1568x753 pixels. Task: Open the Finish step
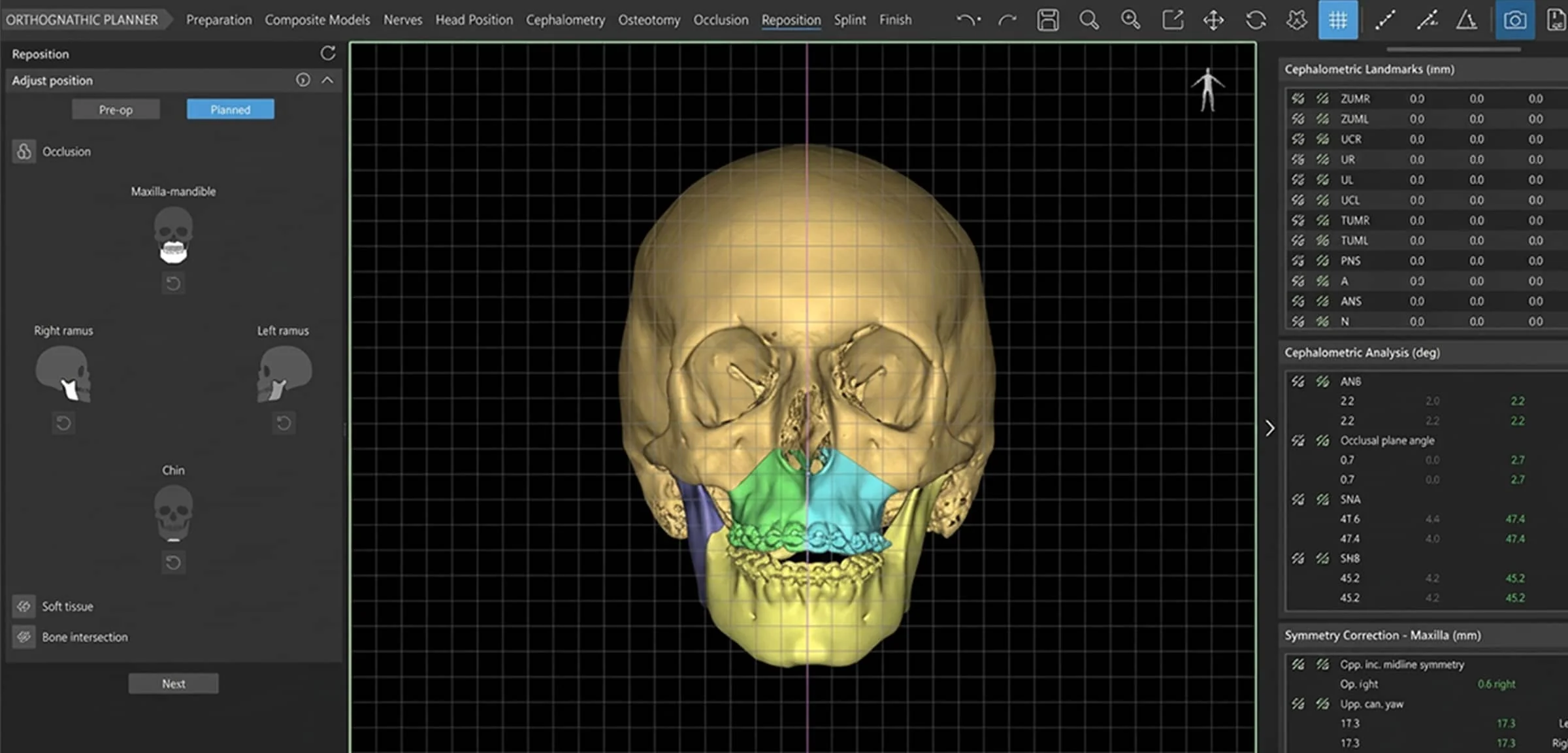point(895,20)
